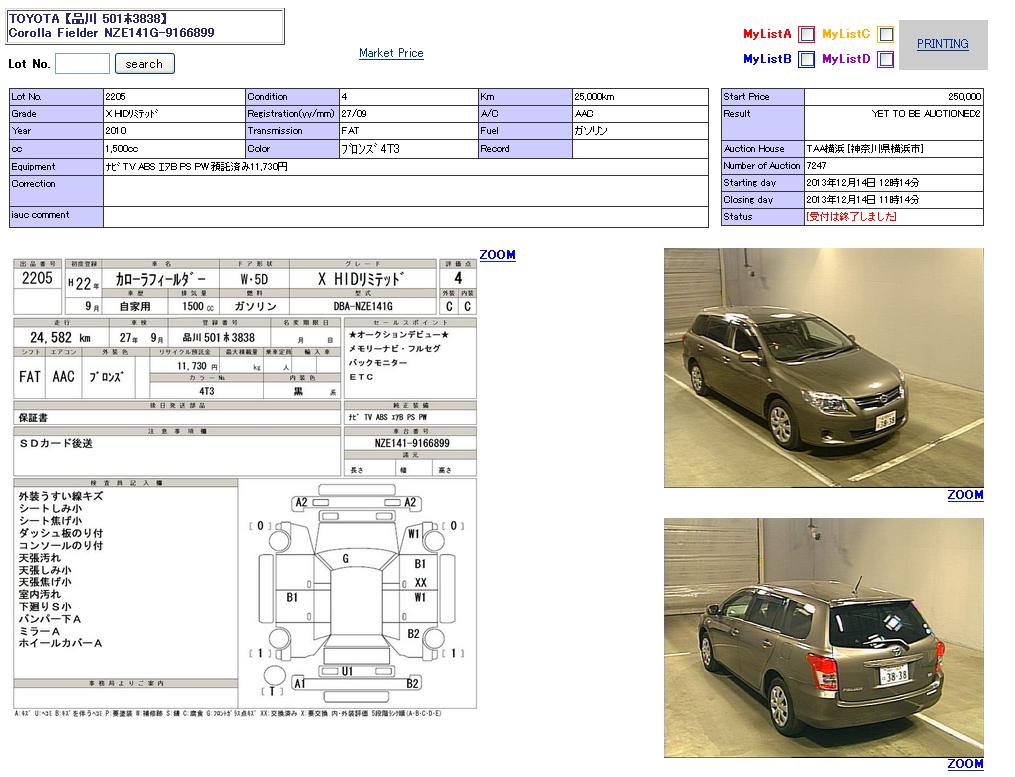Click the red Status text cell

[893, 217]
